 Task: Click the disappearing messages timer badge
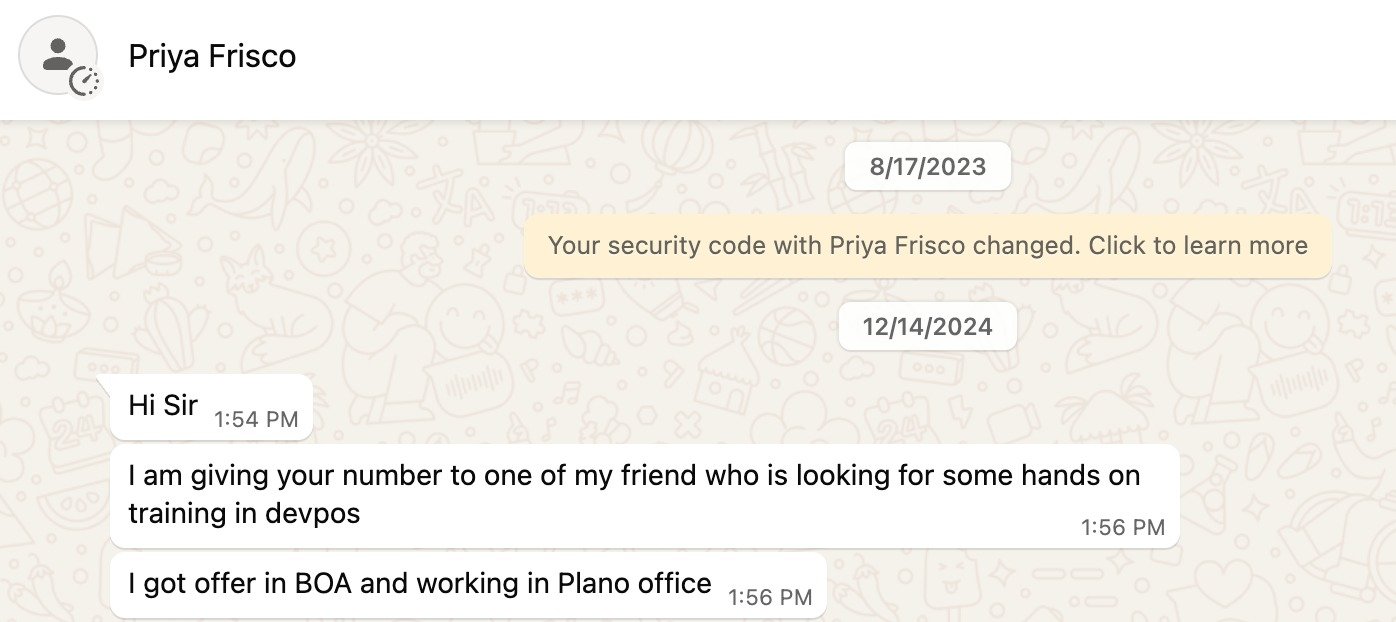pyautogui.click(x=84, y=80)
